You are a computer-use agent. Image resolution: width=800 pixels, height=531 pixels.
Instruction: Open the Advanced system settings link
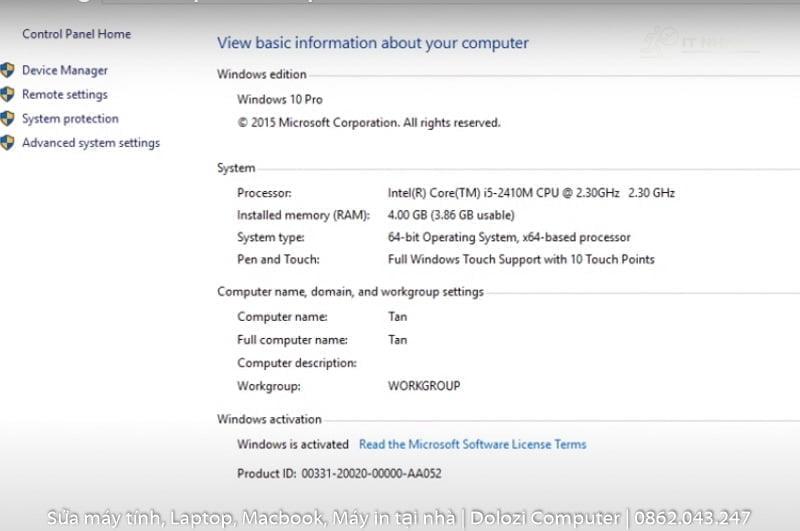coord(91,143)
